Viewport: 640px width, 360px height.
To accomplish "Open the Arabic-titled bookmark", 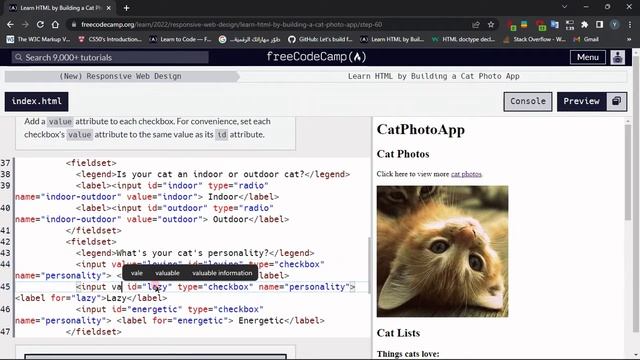I will click(x=249, y=39).
